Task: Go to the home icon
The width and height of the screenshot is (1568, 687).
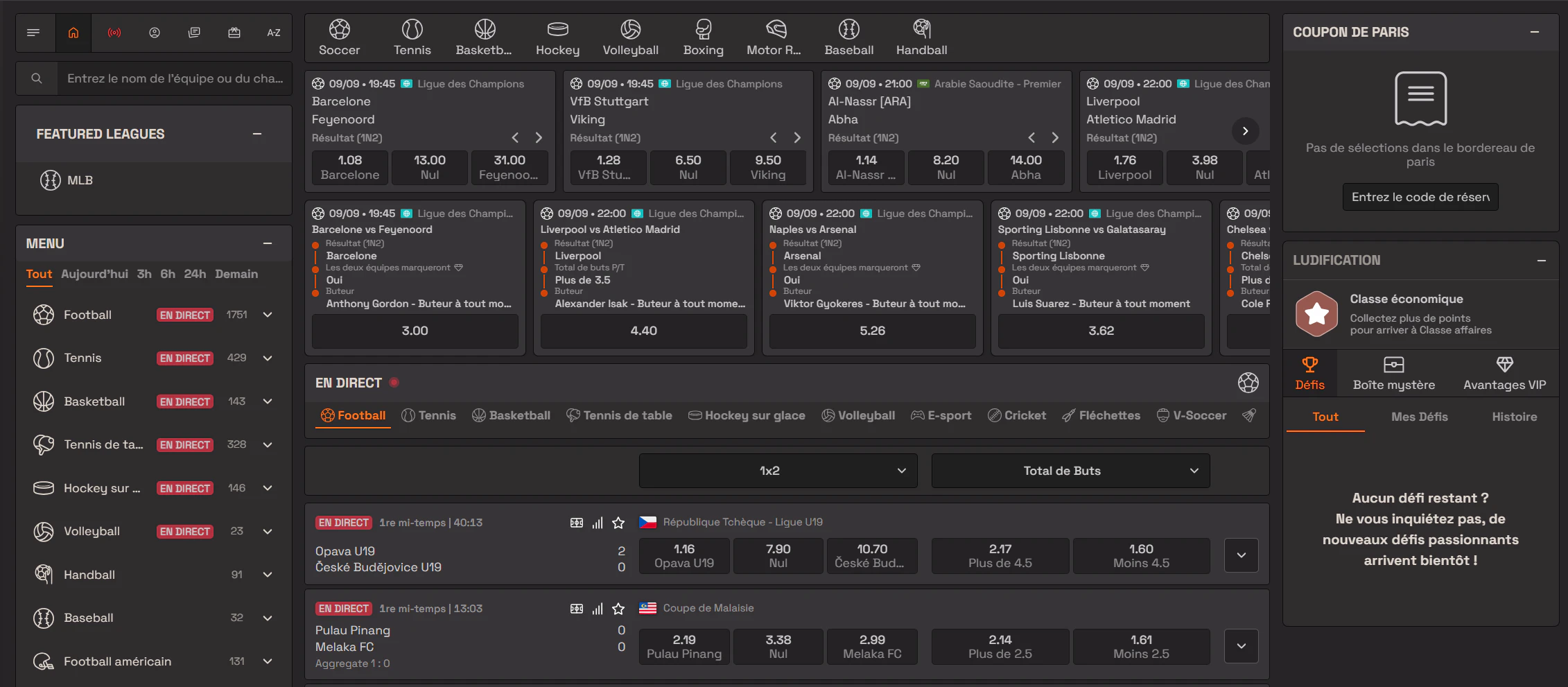Action: [73, 33]
